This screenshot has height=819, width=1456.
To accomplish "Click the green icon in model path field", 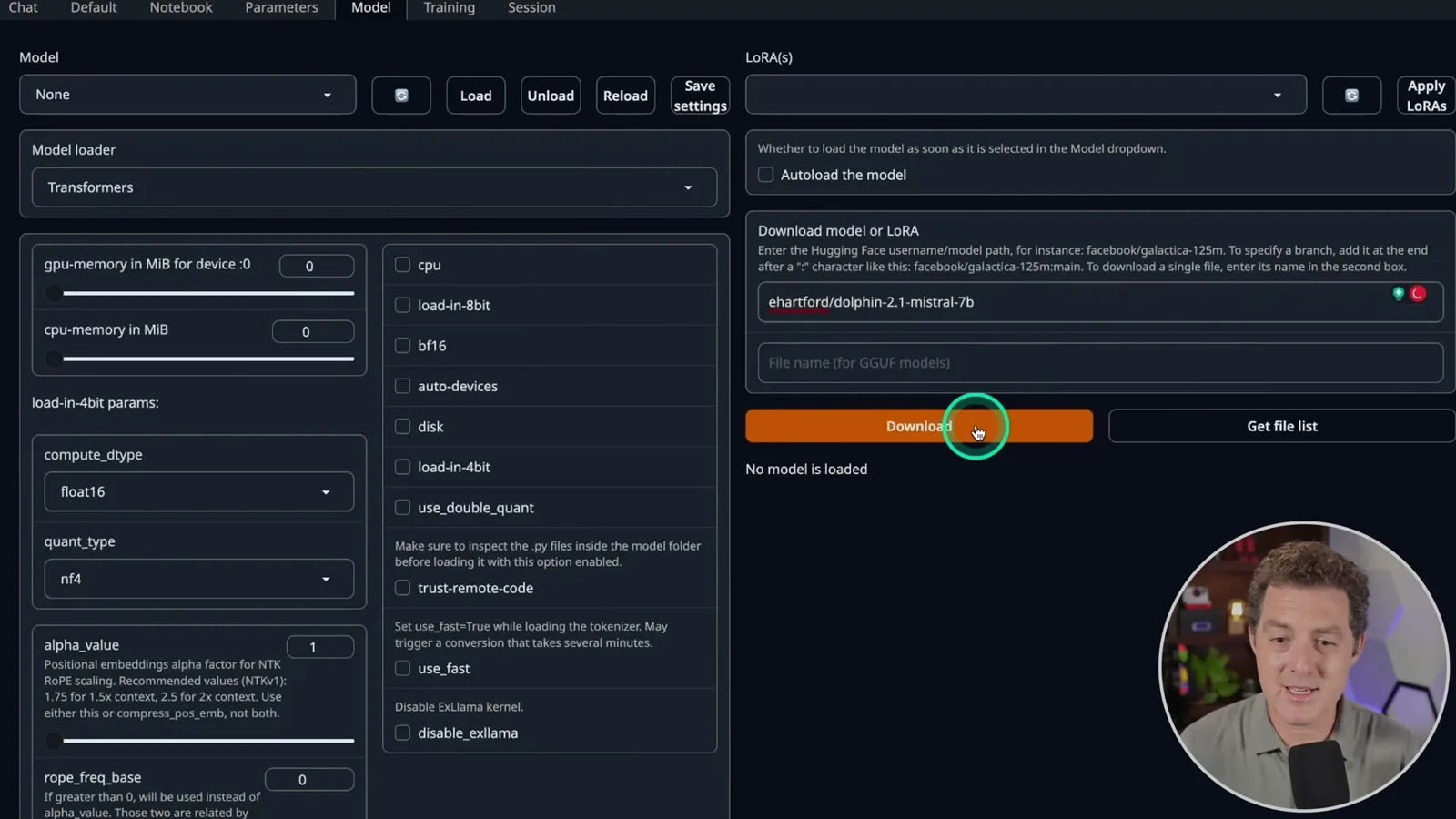I will pos(1399,293).
